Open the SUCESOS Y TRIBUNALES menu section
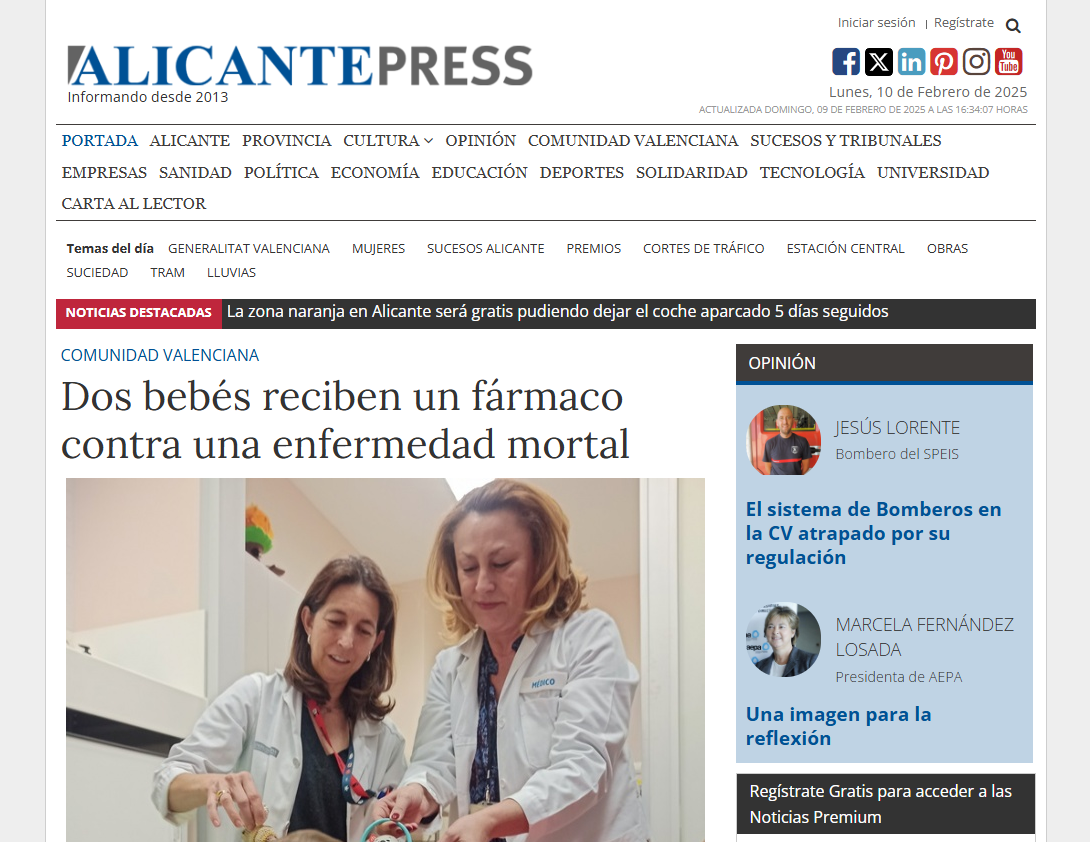Viewport: 1090px width, 842px height. pyautogui.click(x=845, y=140)
